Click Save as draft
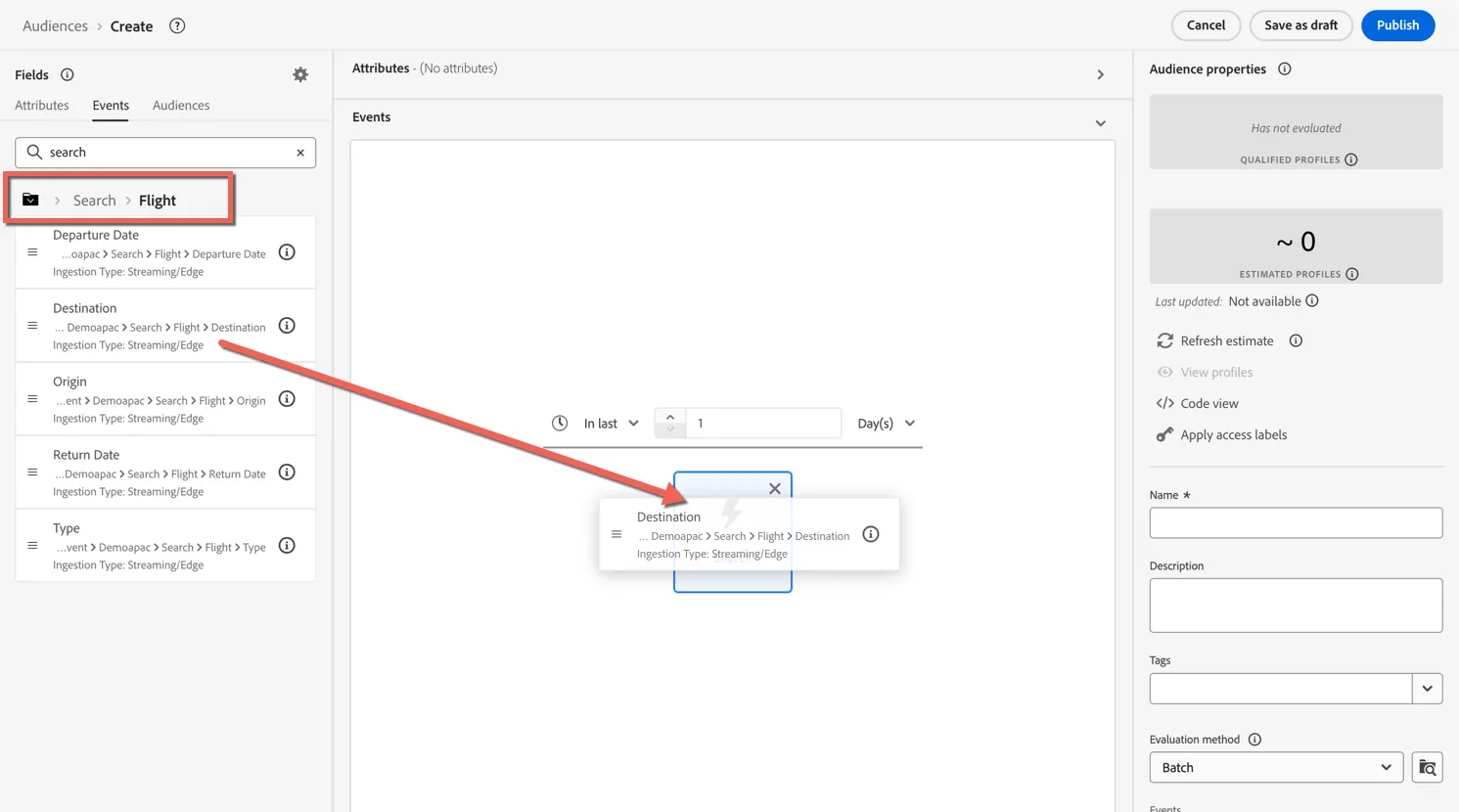The image size is (1459, 812). click(1300, 25)
